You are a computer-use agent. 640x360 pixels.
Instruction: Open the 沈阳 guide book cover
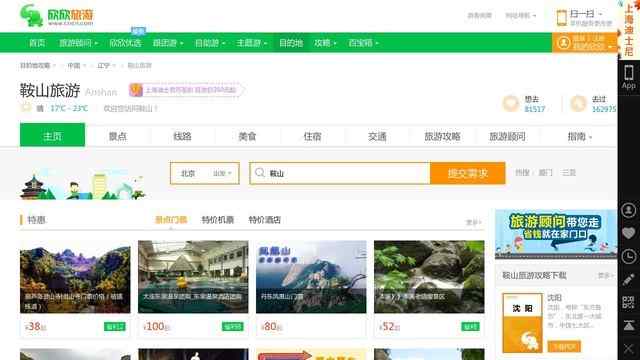522,322
